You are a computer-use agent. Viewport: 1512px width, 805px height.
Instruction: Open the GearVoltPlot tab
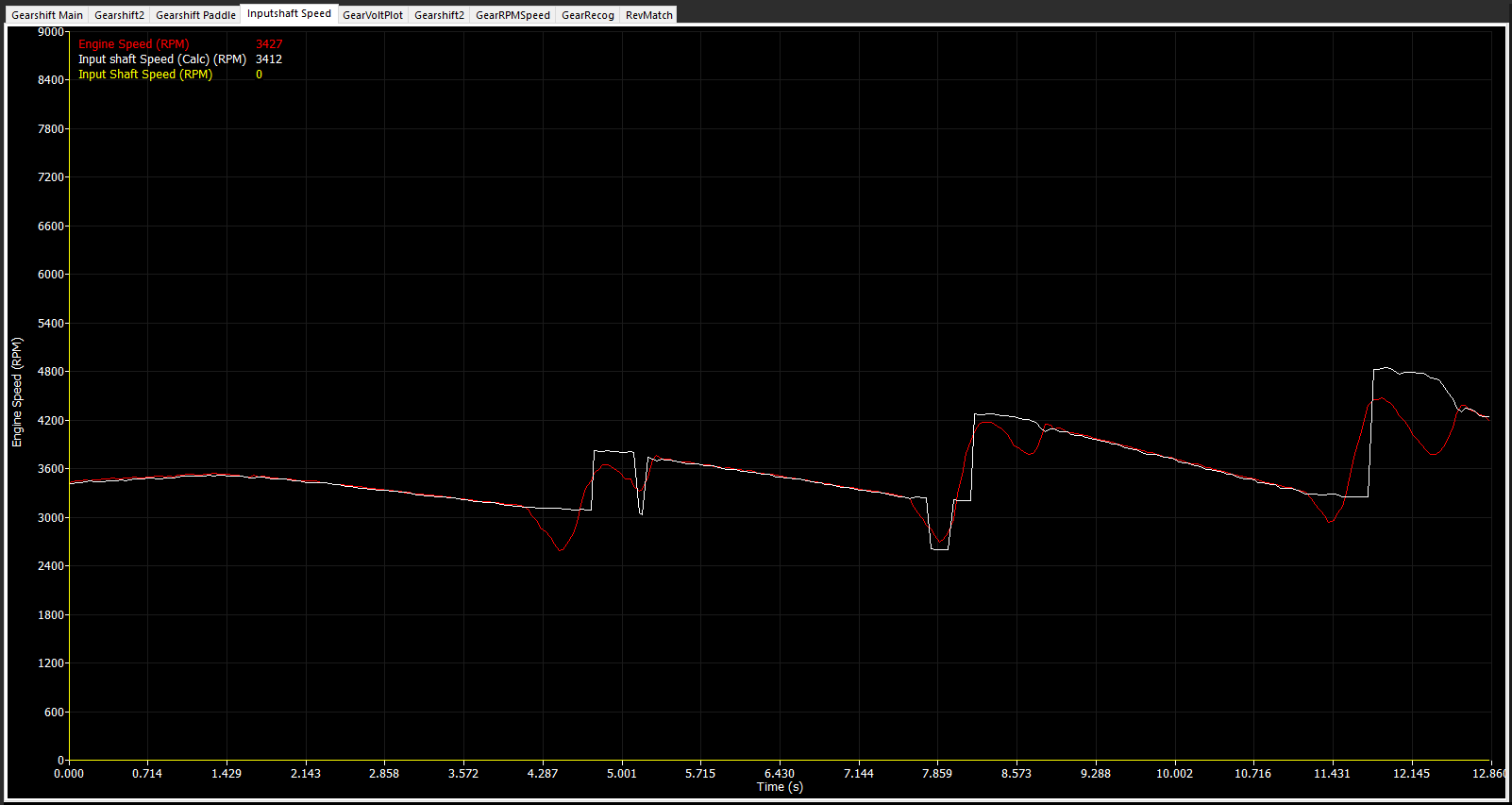(372, 15)
